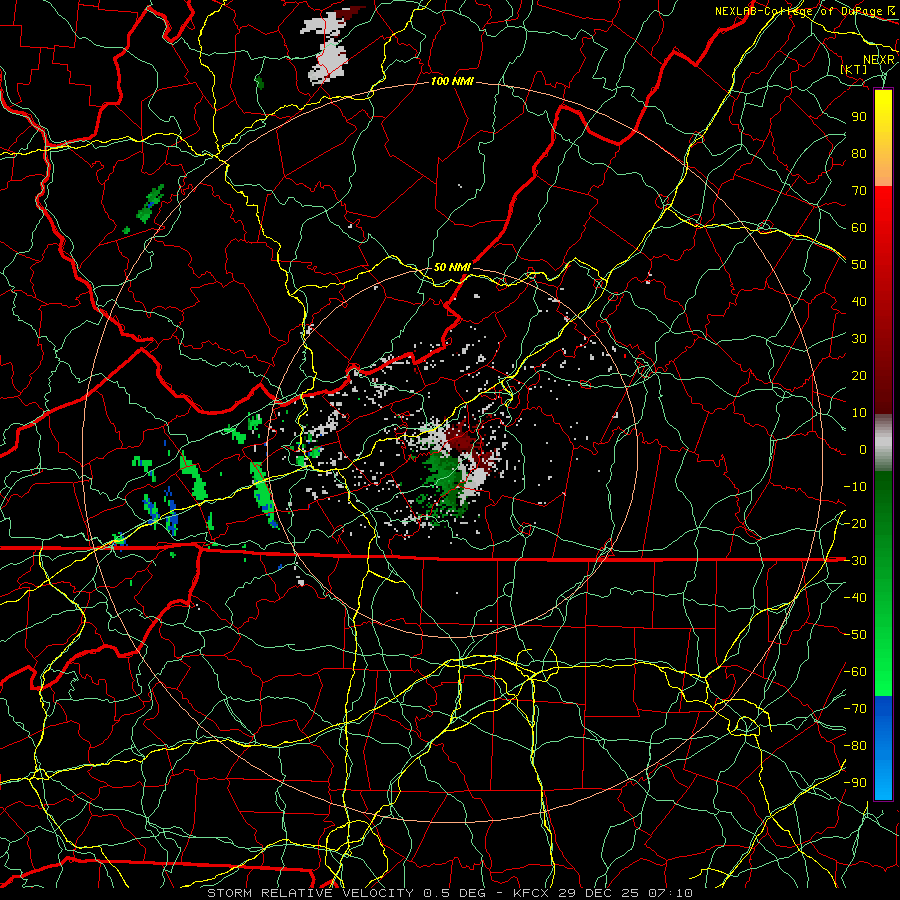Select the positive 40 scale value

[859, 302]
